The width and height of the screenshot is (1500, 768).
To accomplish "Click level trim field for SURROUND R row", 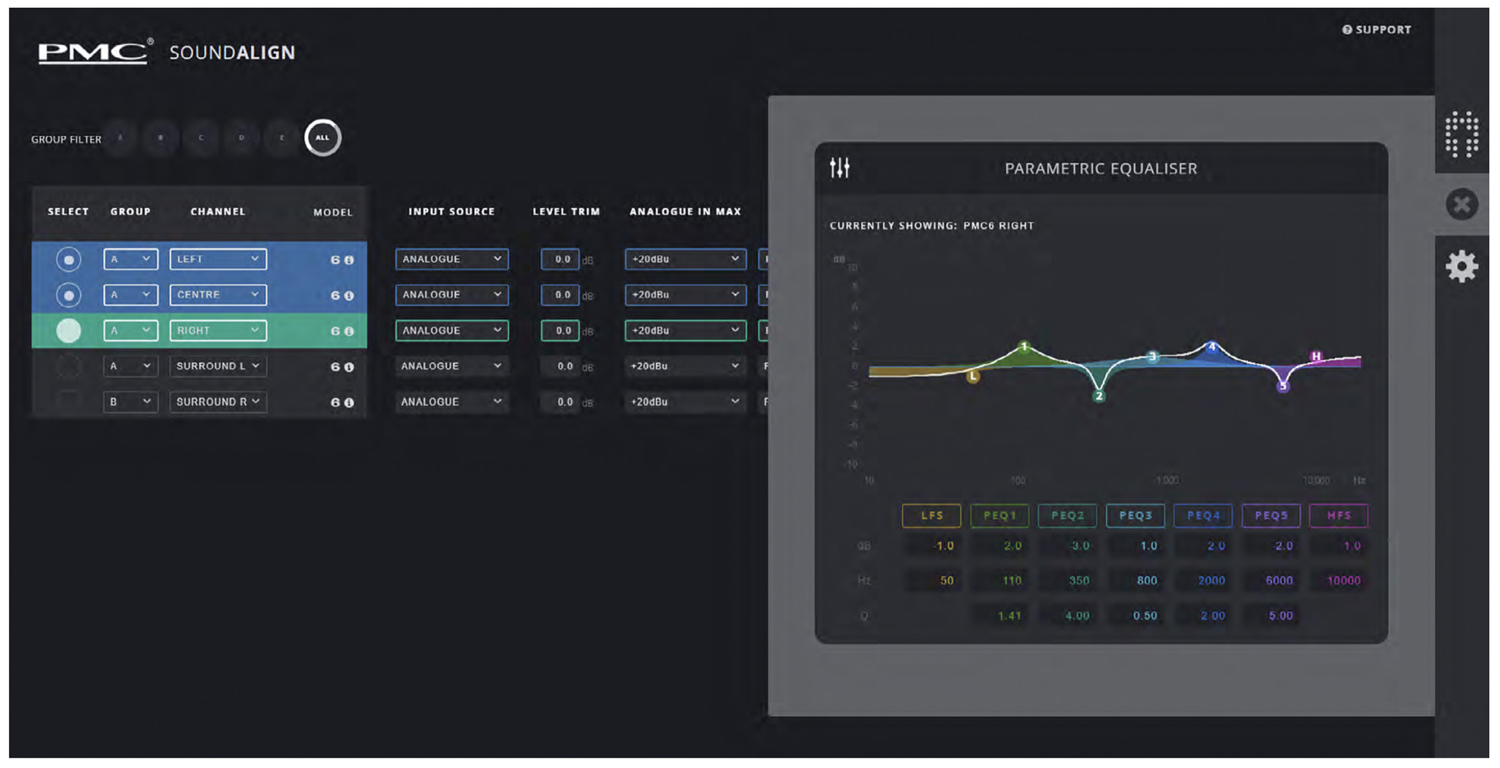I will [x=560, y=402].
